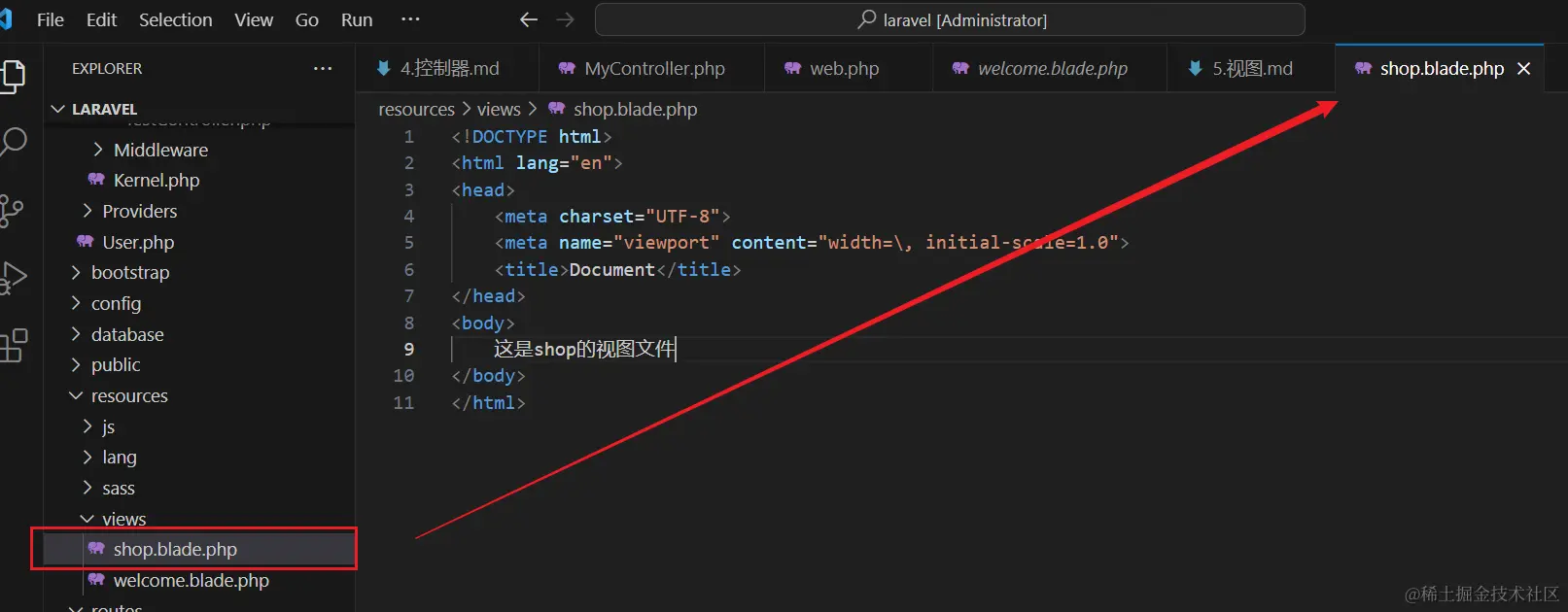Click the DOCTYPE html line in editor

(531, 136)
